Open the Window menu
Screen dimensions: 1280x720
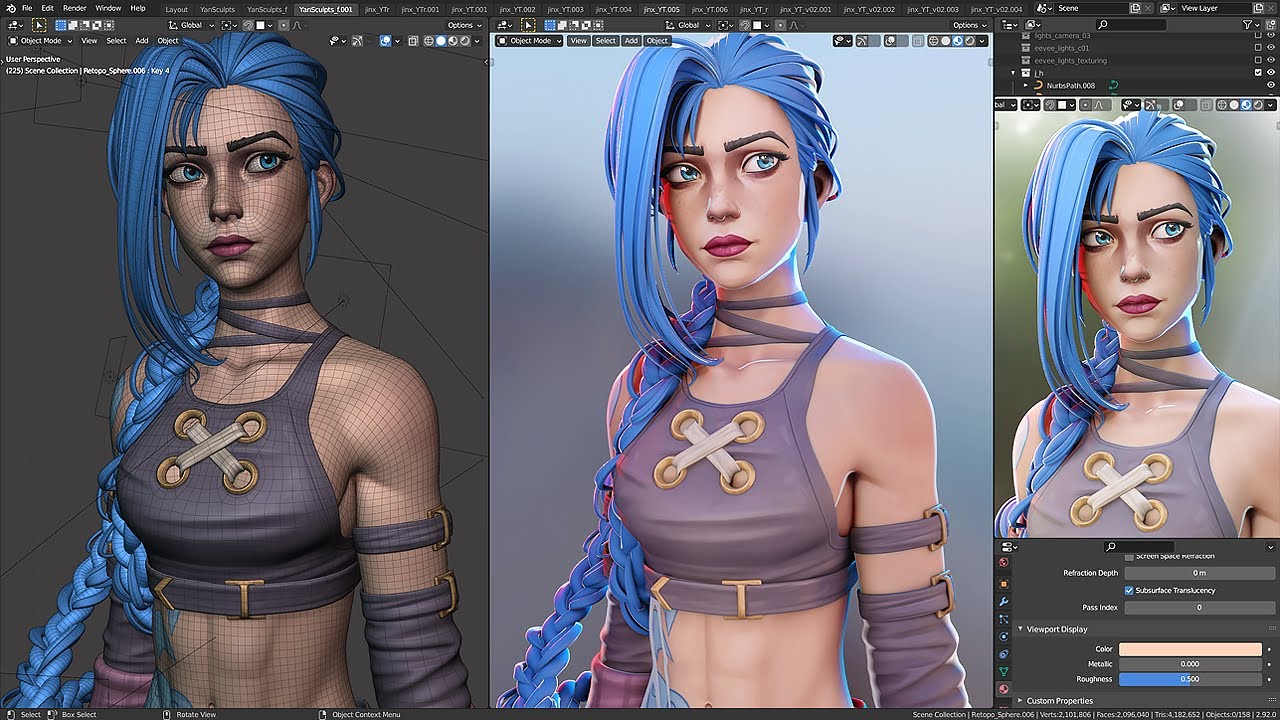[x=108, y=8]
